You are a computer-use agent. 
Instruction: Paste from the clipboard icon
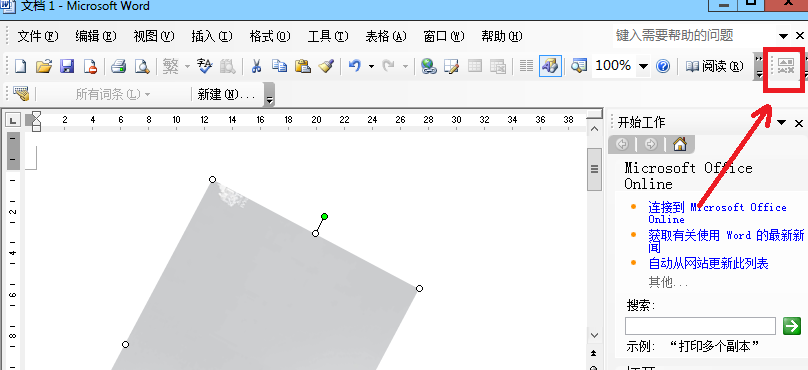(302, 66)
